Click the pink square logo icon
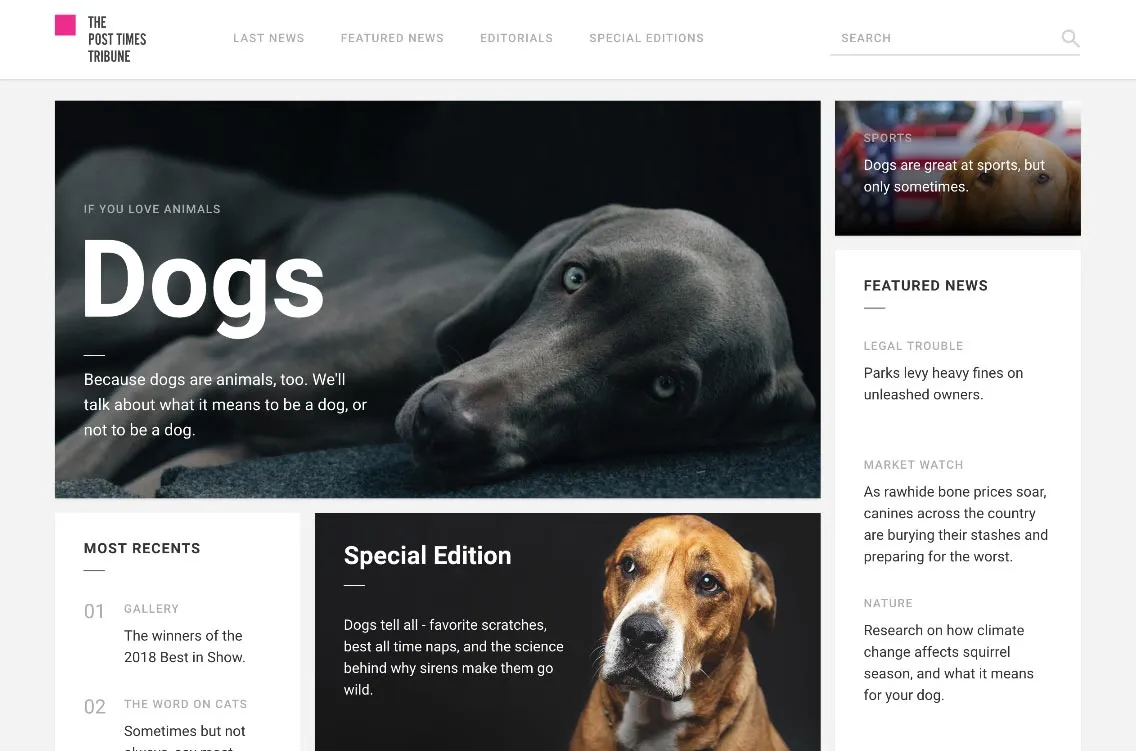Viewport: 1136px width, 751px height. (65, 25)
